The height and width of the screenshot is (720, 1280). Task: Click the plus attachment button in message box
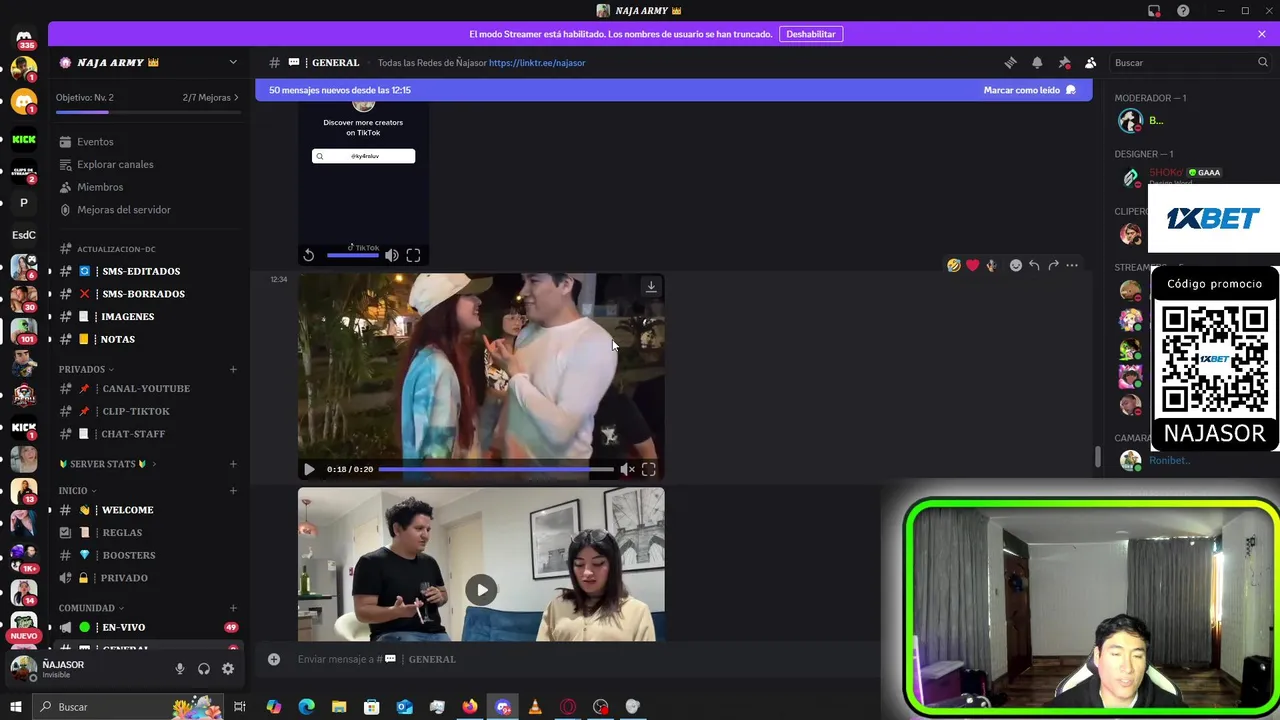pos(273,659)
